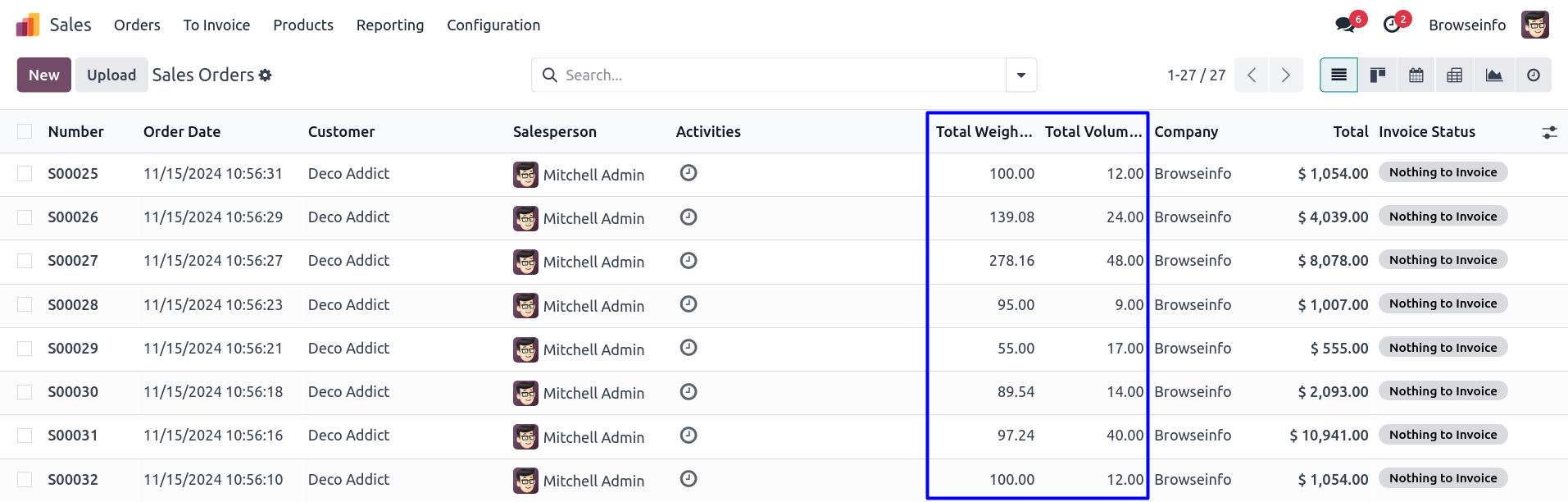Click activity clock for order S00025

pyautogui.click(x=689, y=173)
